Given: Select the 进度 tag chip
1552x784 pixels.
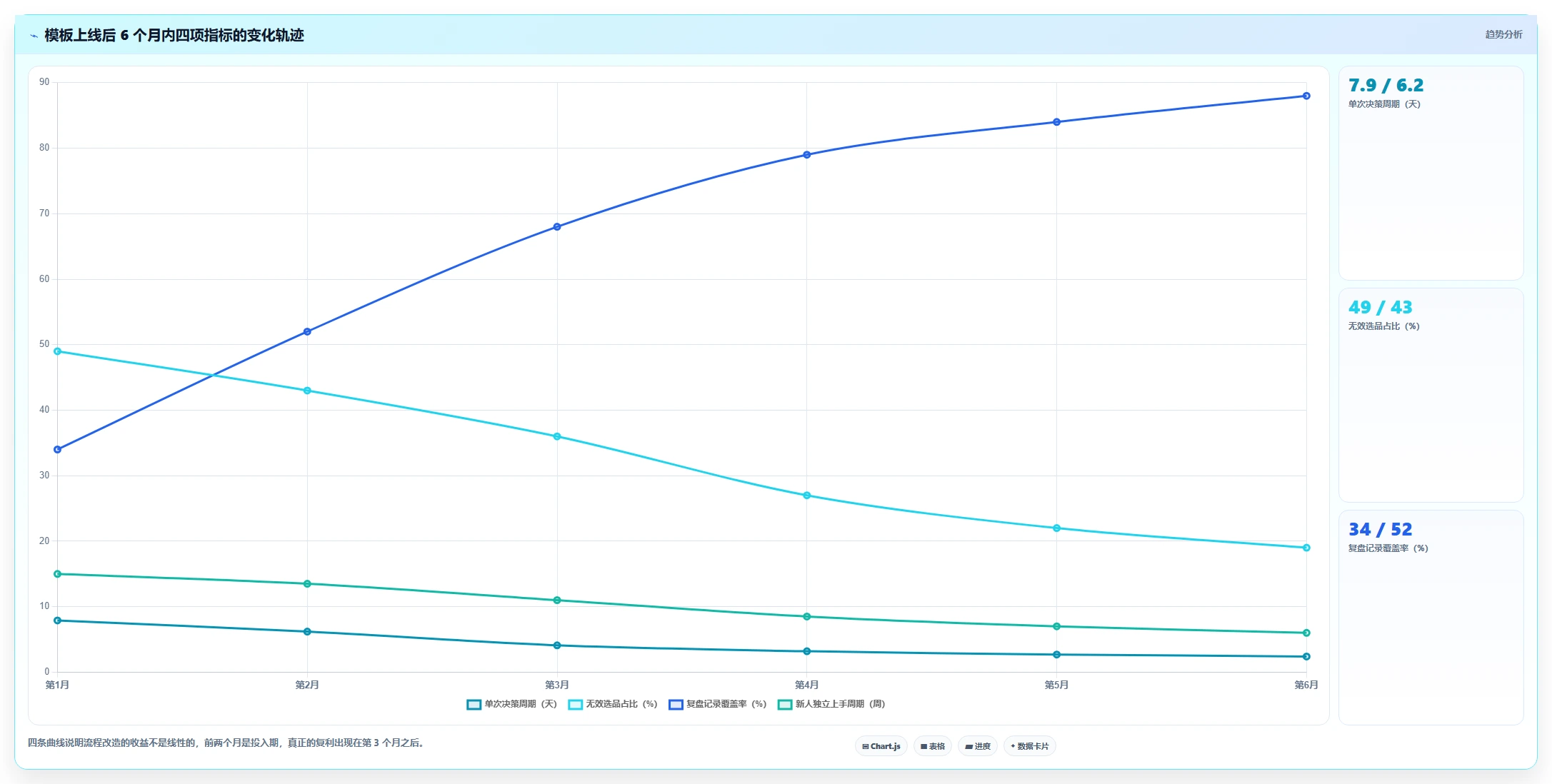Looking at the screenshot, I should click(x=978, y=746).
